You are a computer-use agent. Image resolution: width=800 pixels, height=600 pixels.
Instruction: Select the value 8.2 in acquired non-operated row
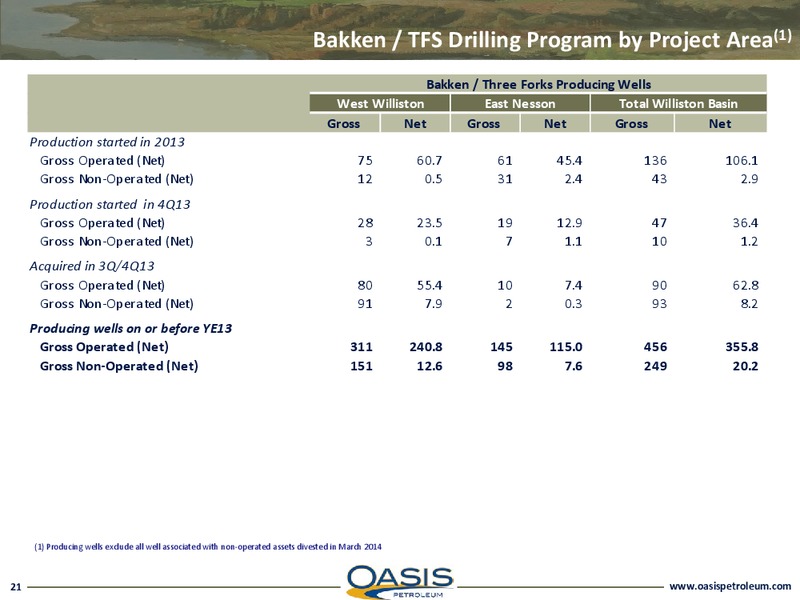coord(749,304)
